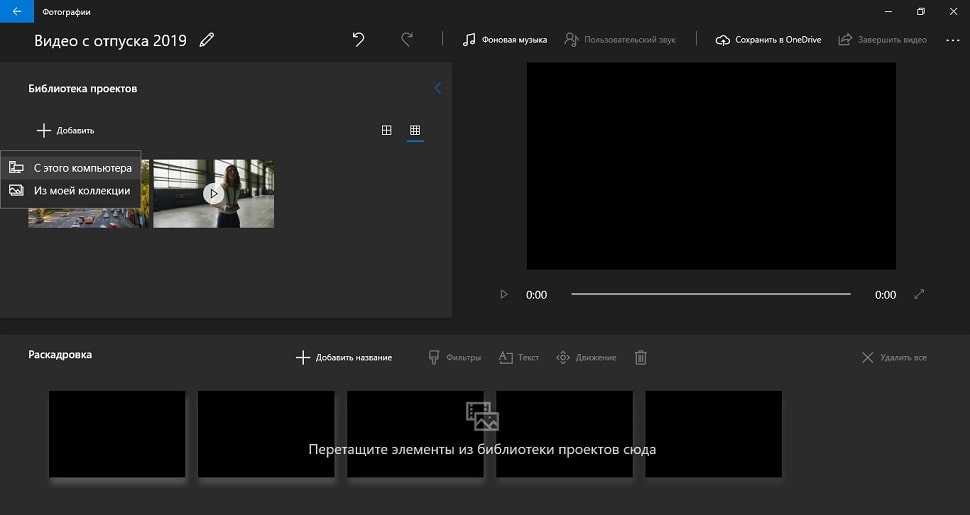Click the preview playback seek bar
Screen dimensions: 970x515
tap(710, 294)
